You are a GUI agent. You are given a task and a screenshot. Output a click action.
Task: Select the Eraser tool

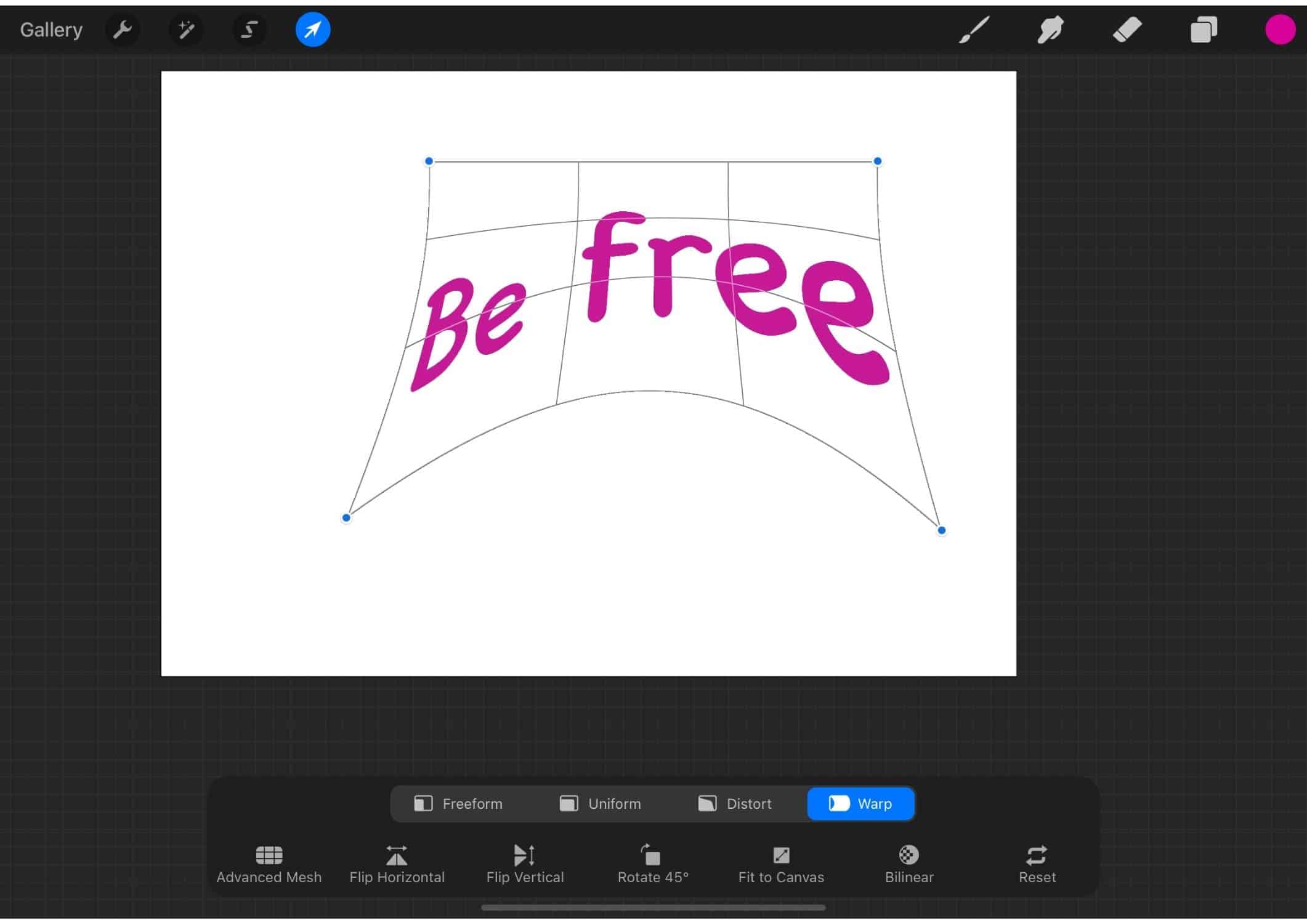[1128, 29]
